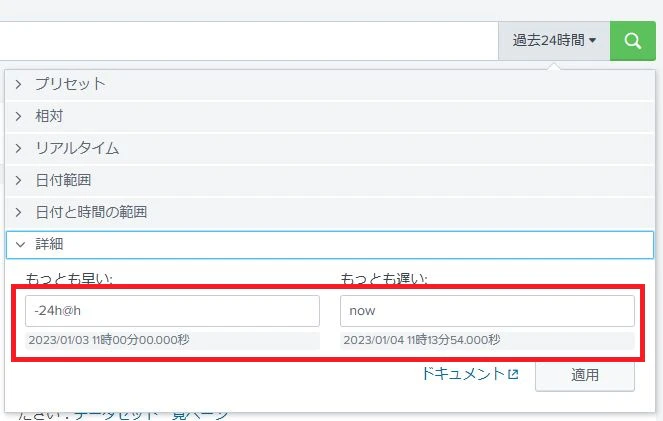Click the earliest time field containing -24h@h
This screenshot has width=663, height=421.
pyautogui.click(x=172, y=311)
